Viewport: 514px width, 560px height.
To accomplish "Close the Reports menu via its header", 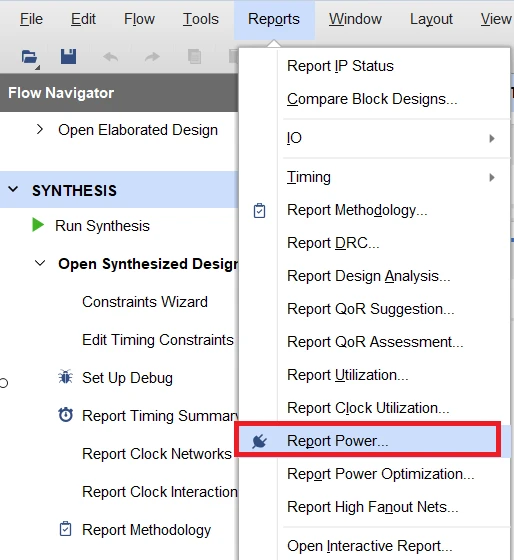I will coord(274,20).
